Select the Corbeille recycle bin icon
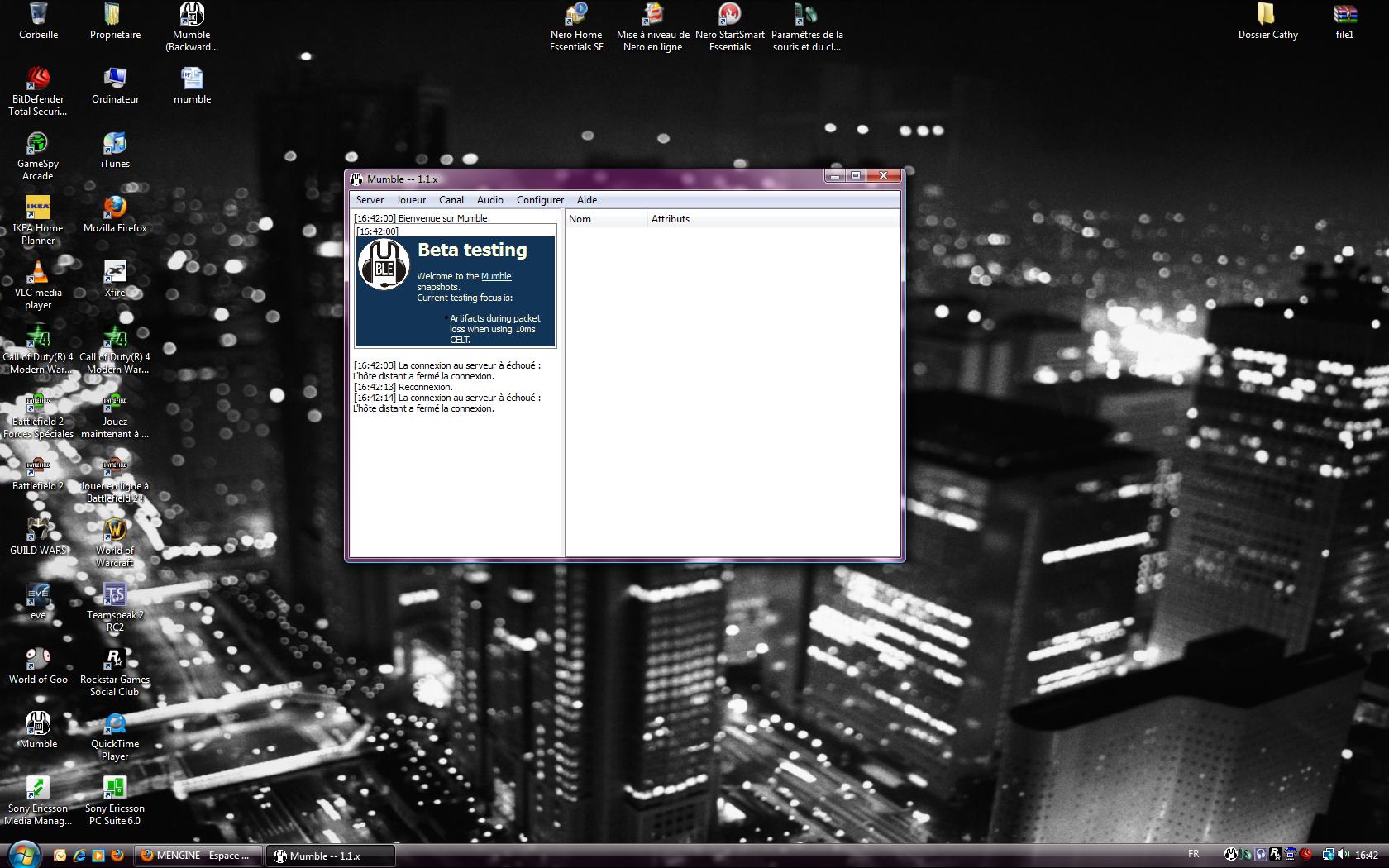Viewport: 1389px width, 868px height. (x=38, y=21)
